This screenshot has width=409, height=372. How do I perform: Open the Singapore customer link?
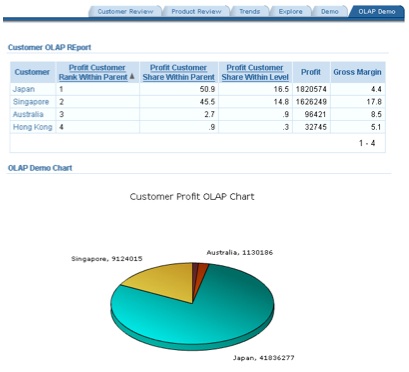31,102
